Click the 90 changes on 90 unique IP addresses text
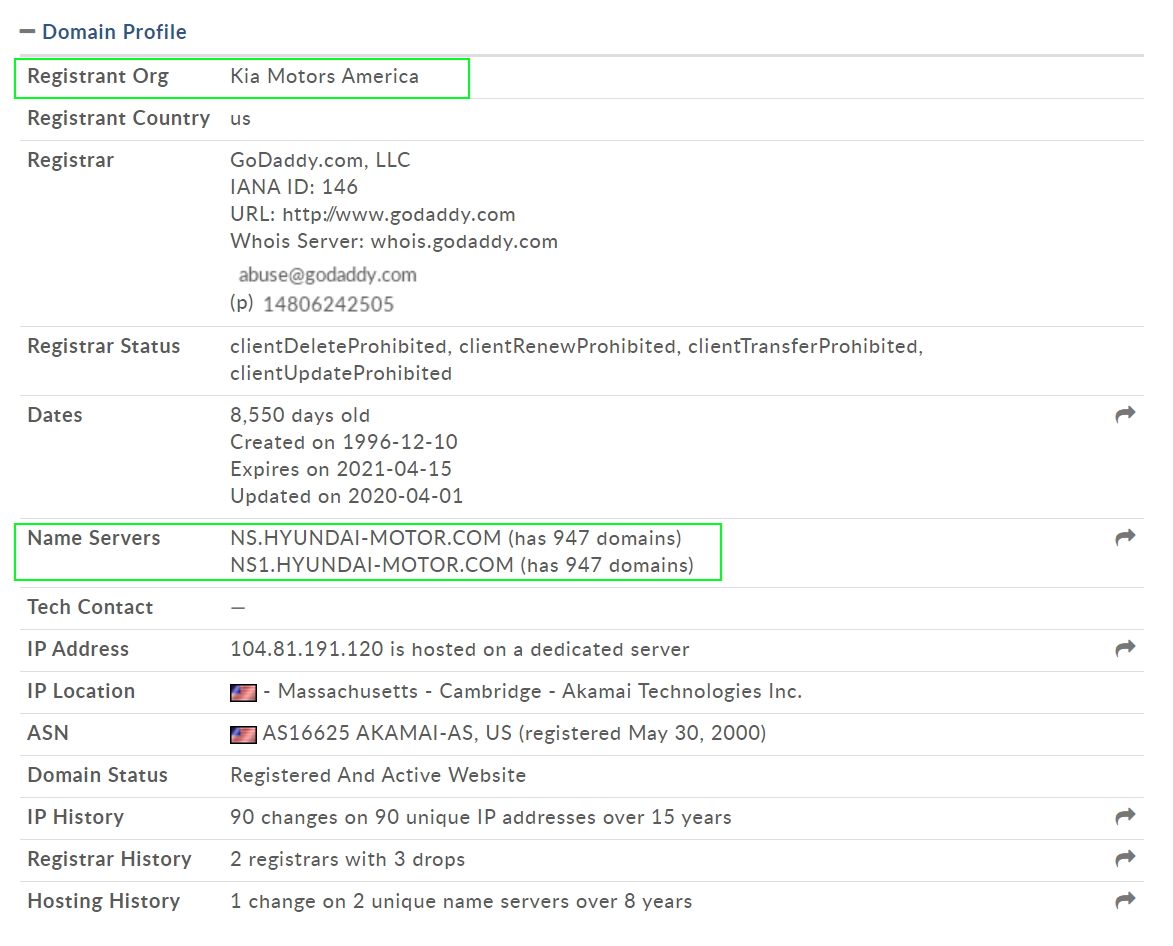 481,817
